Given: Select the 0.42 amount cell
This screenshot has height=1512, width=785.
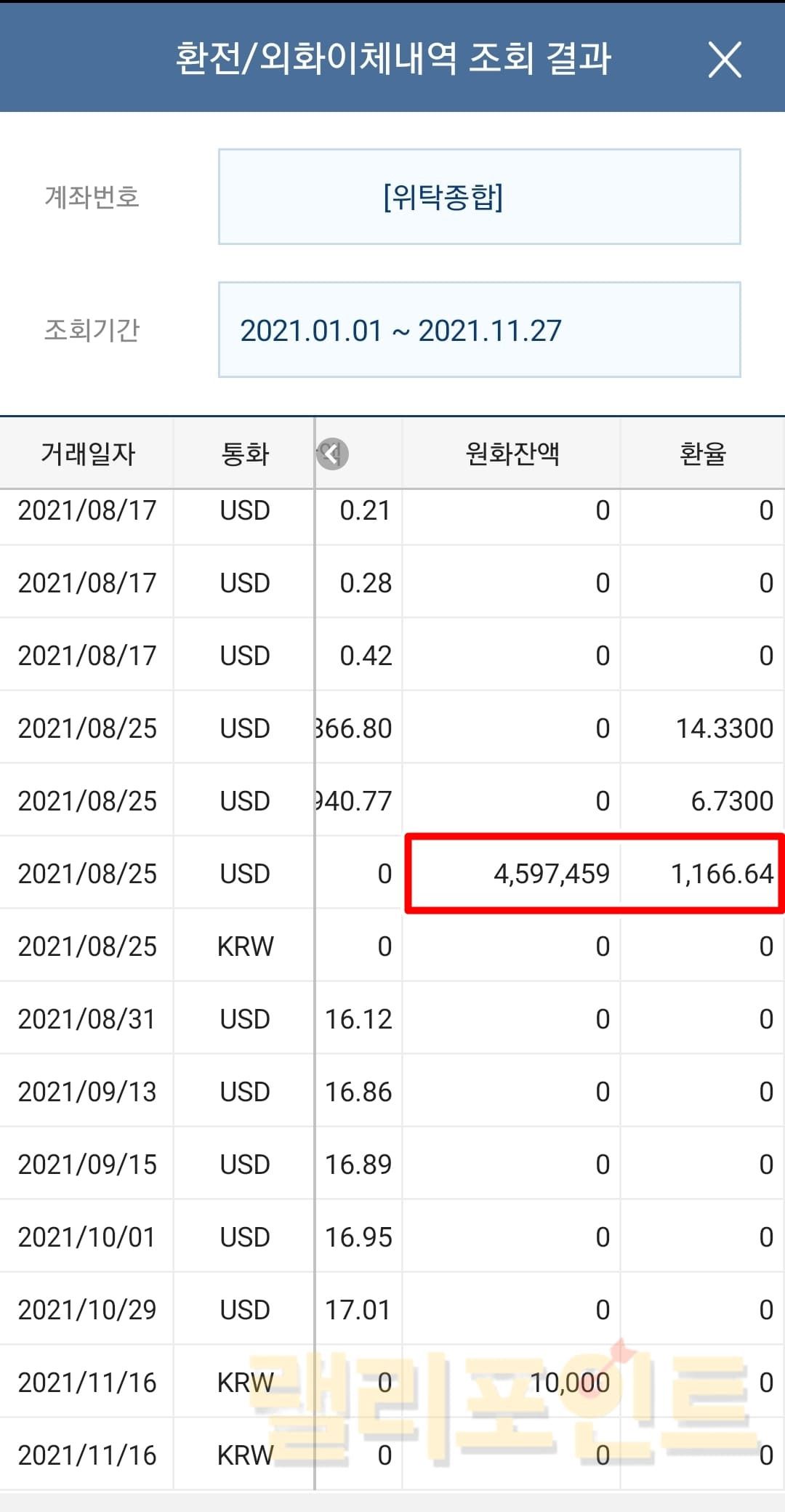Looking at the screenshot, I should coord(365,656).
